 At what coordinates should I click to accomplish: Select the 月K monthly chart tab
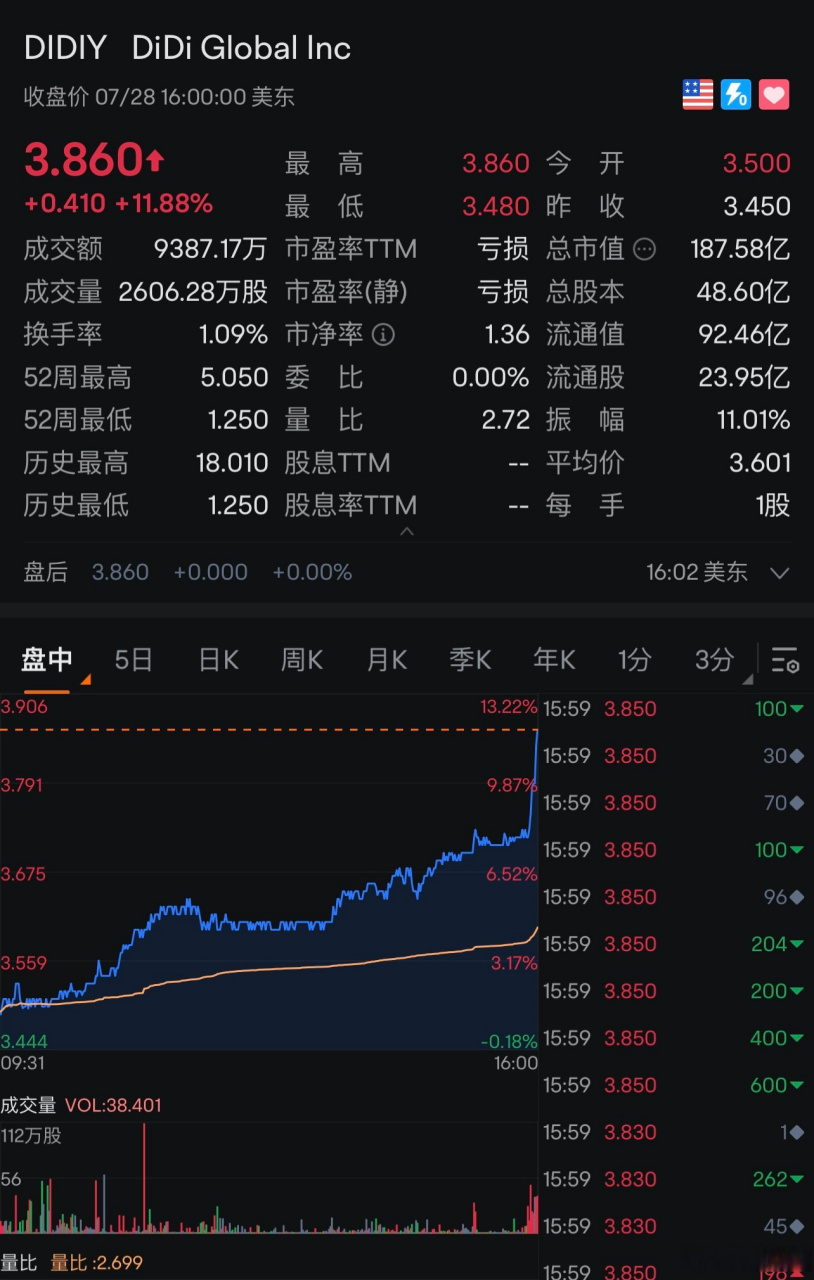(x=386, y=660)
